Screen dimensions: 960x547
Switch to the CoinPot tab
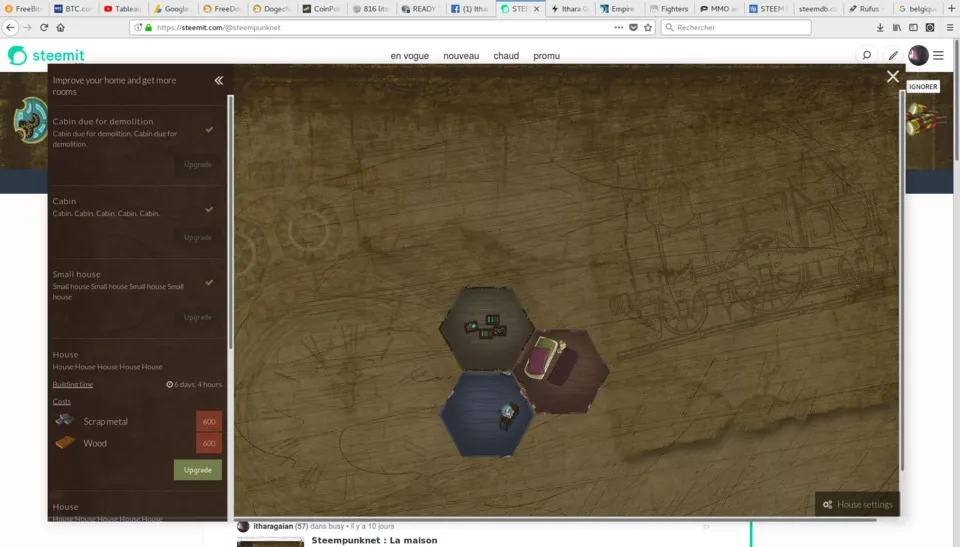pyautogui.click(x=322, y=9)
